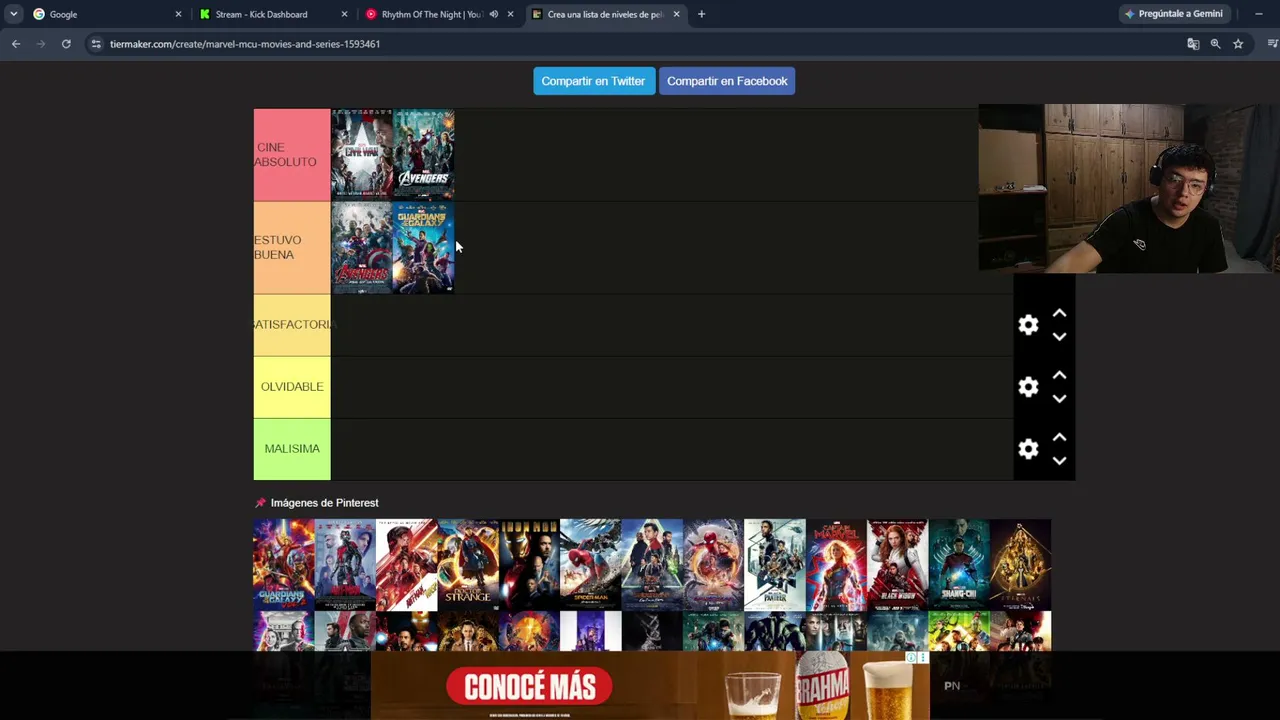Pick the Shang-Chi poster
This screenshot has height=720, width=1280.
pos(959,565)
